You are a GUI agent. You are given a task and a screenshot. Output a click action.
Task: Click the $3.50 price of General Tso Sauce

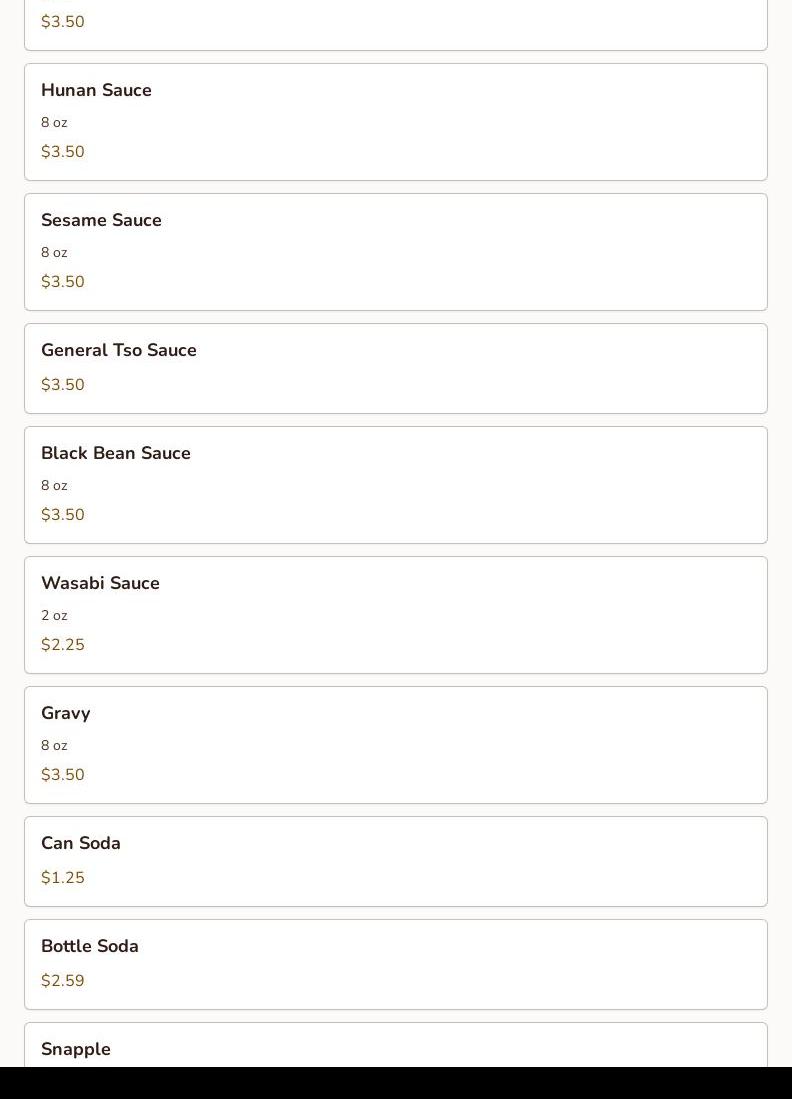coord(63,385)
